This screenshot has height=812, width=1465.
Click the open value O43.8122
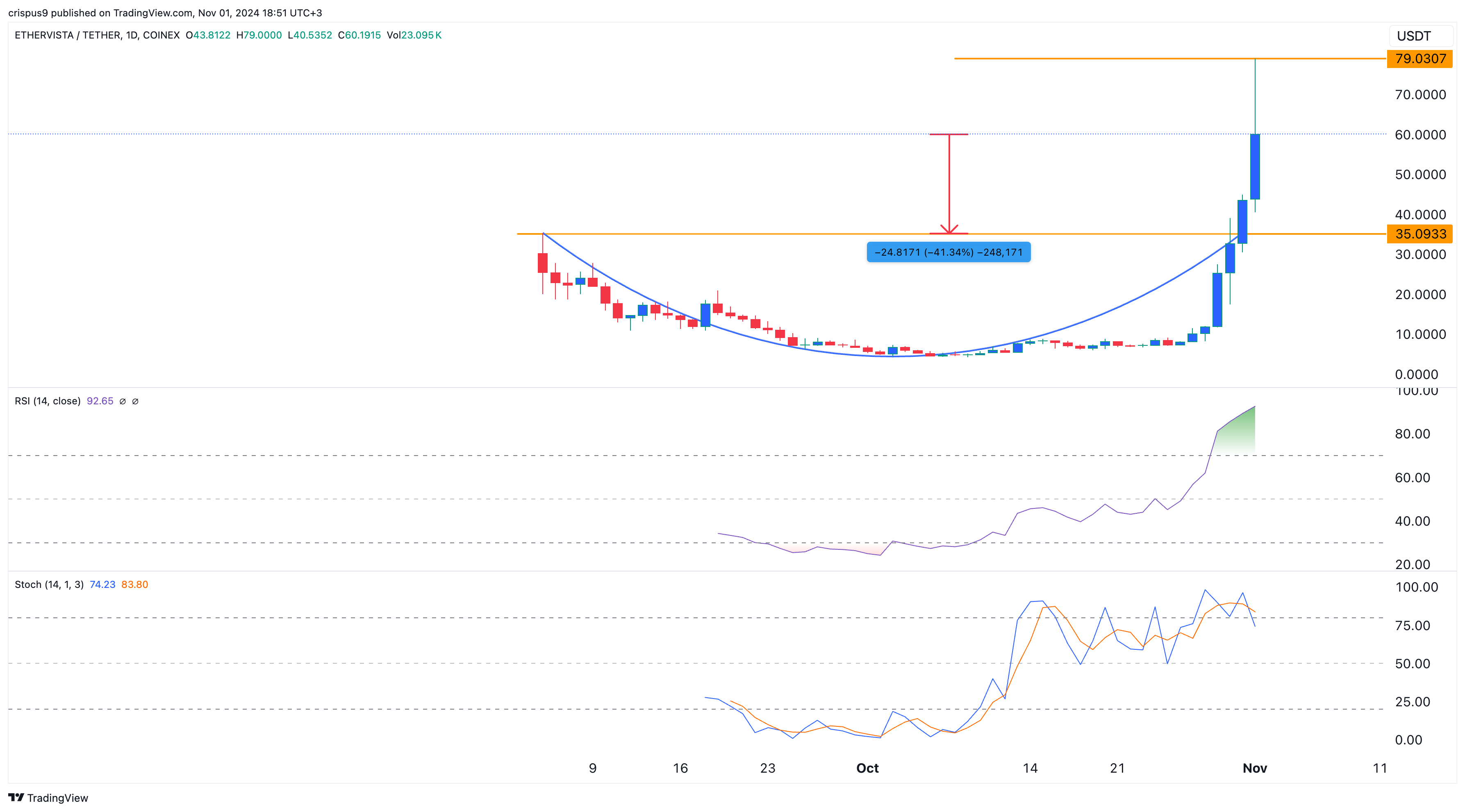(208, 35)
